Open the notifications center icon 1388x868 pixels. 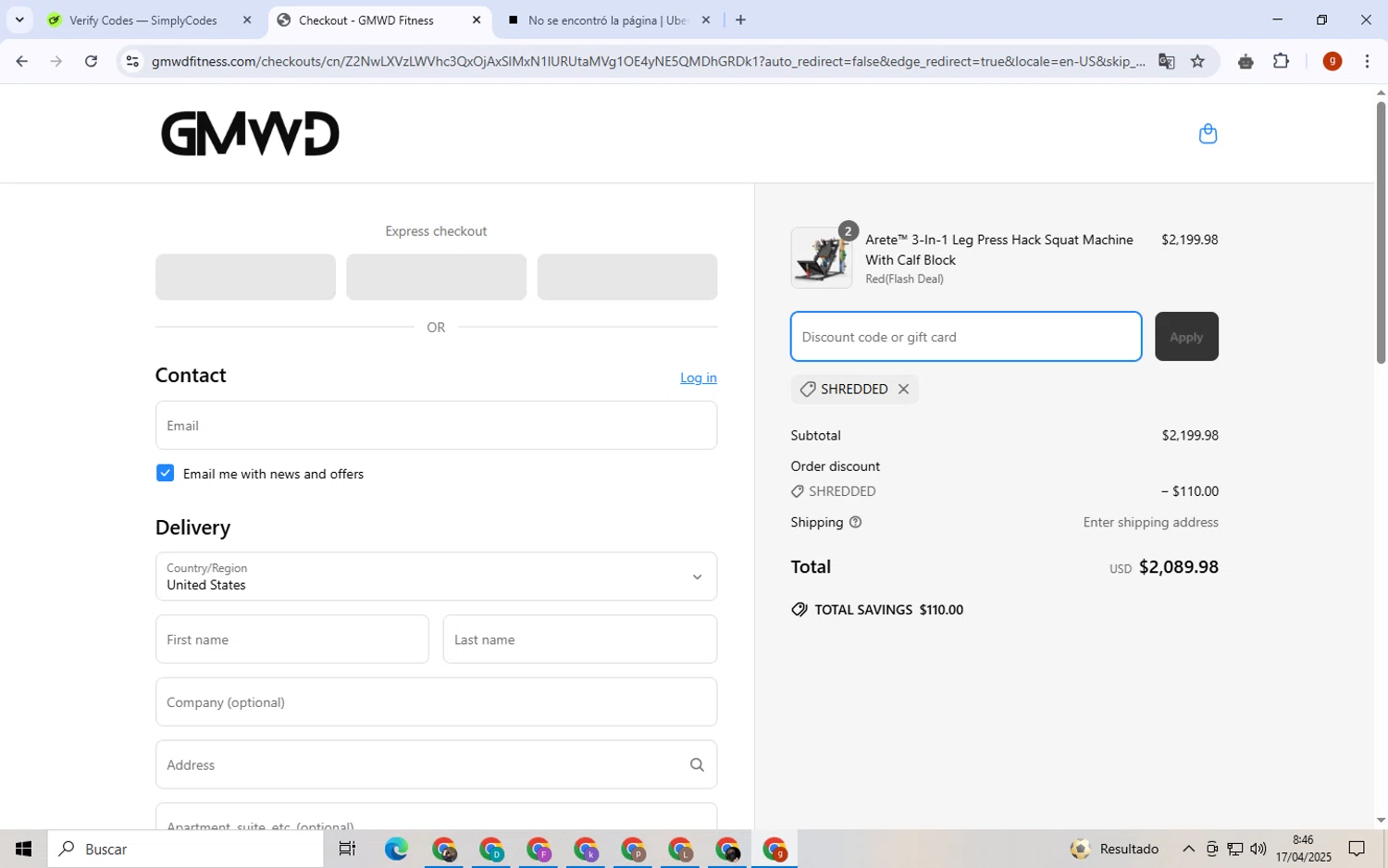click(x=1357, y=849)
